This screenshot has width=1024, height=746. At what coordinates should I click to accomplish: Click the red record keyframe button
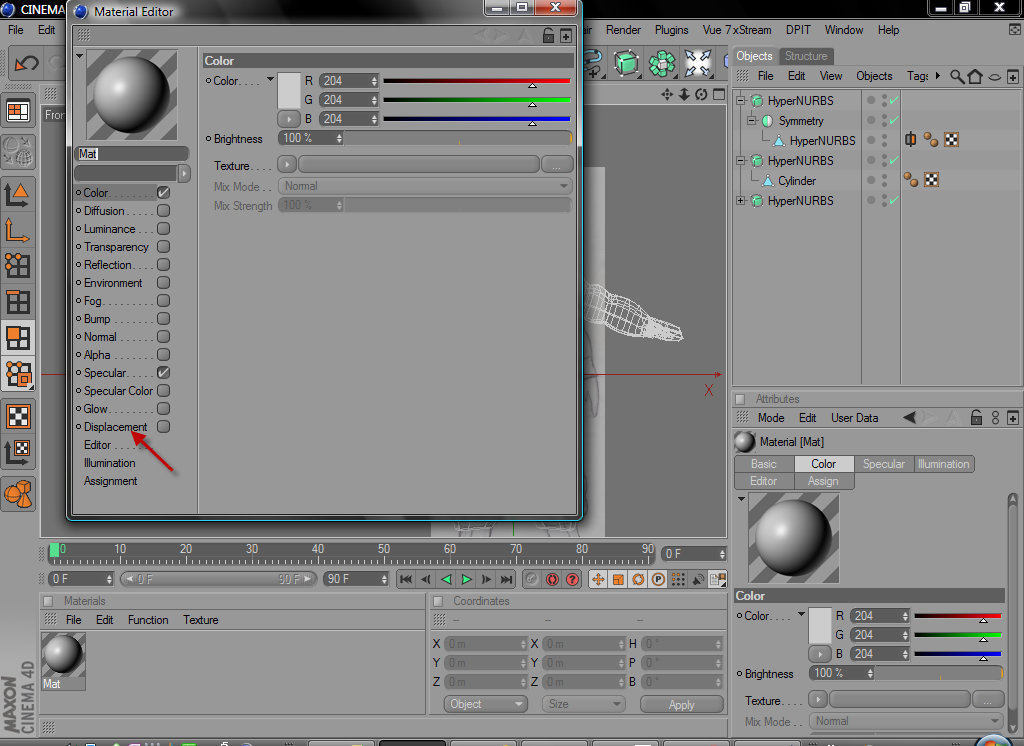[552, 579]
